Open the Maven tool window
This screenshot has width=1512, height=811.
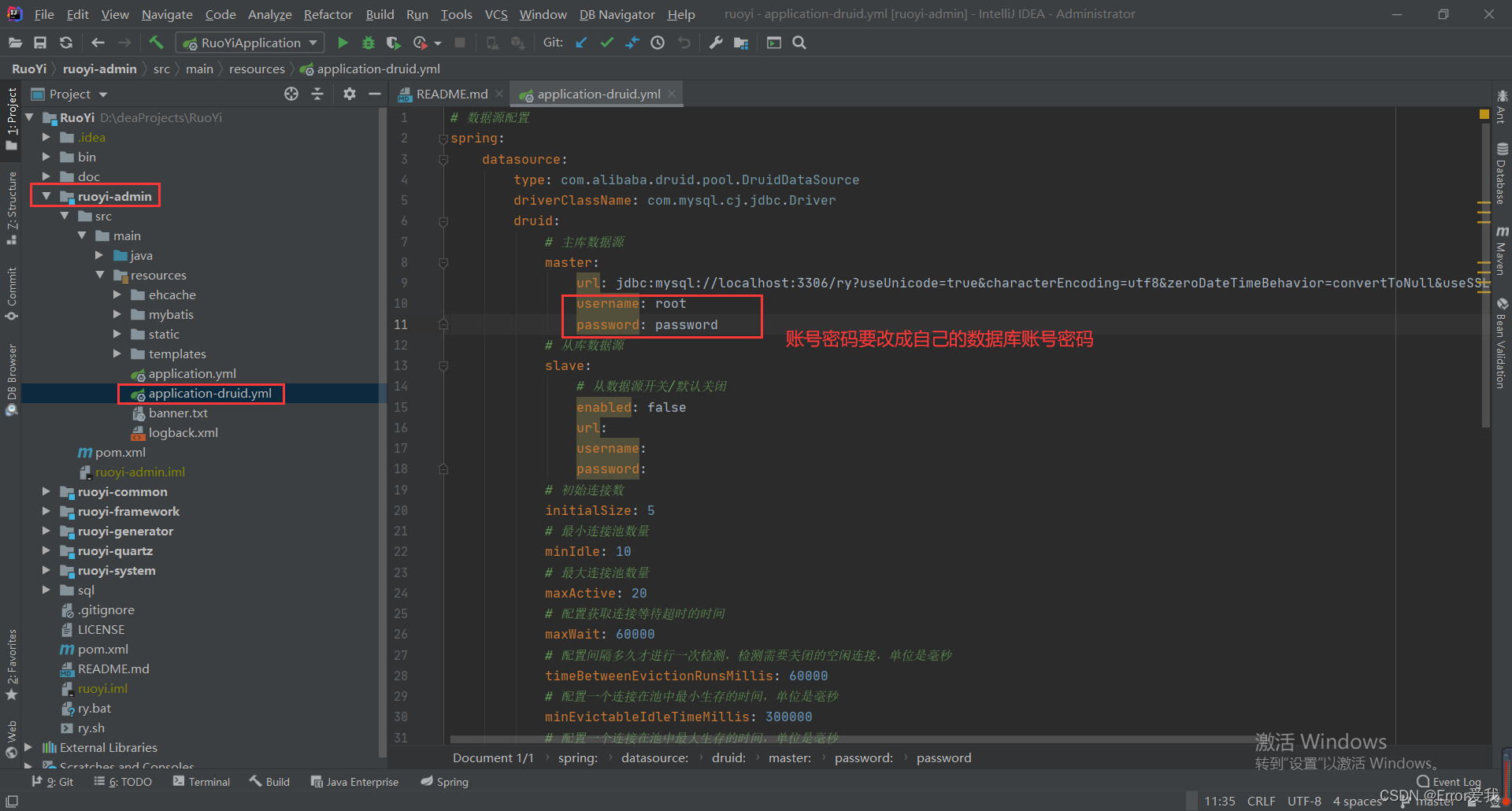pos(1502,251)
